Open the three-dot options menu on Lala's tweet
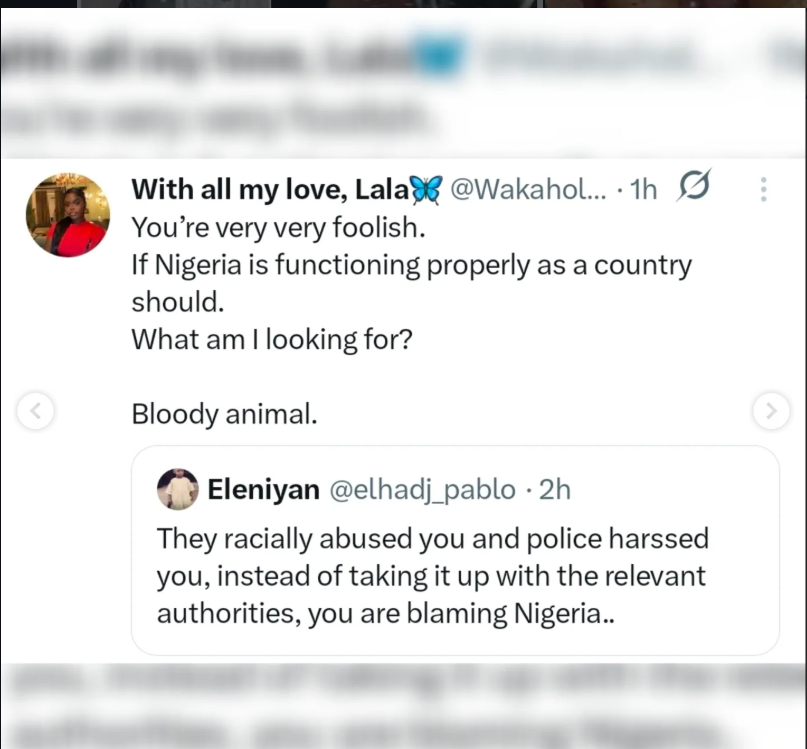This screenshot has height=749, width=807. [764, 188]
